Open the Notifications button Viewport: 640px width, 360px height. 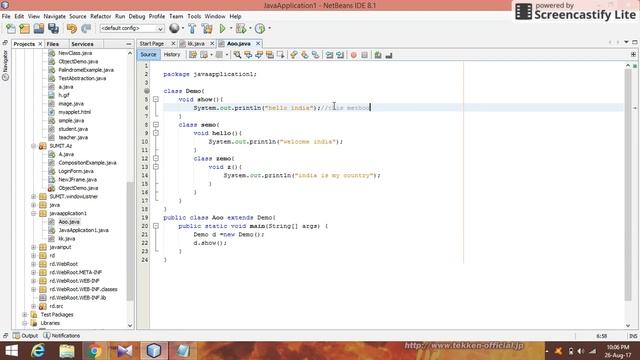[62, 336]
